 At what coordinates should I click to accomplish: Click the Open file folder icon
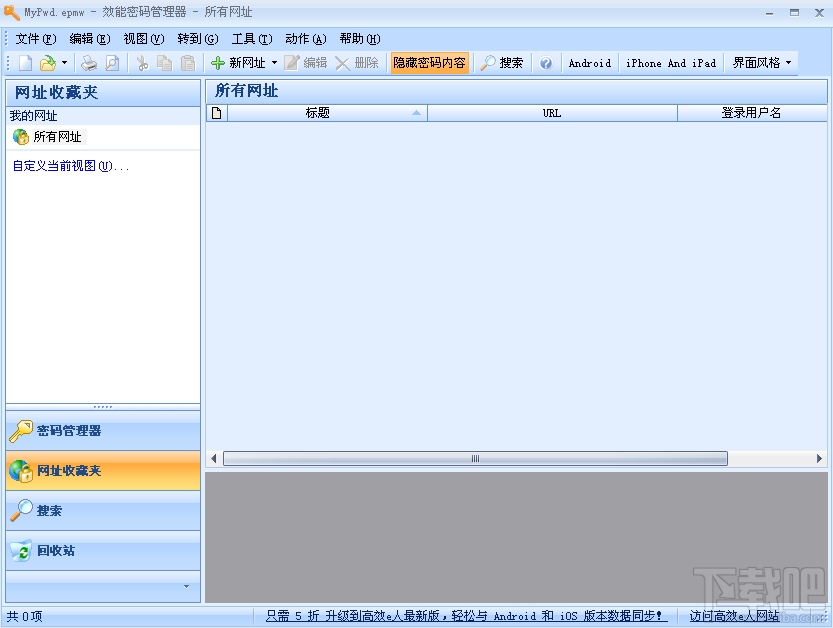[48, 63]
